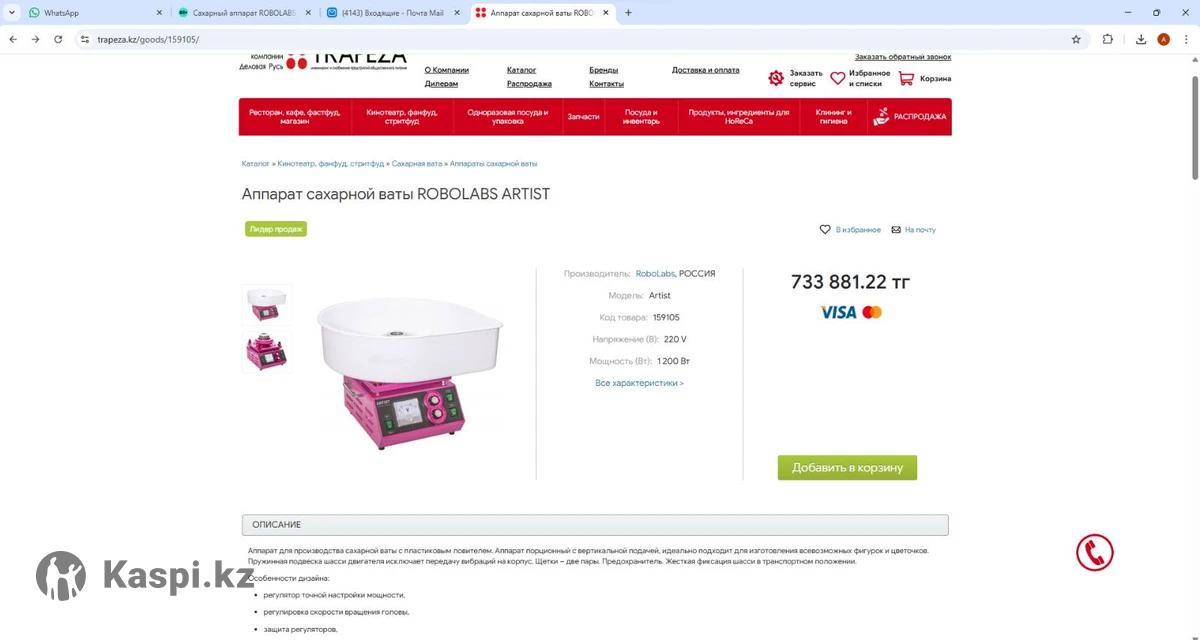
Task: Open the Chrome three-dot menu
Action: (1186, 39)
